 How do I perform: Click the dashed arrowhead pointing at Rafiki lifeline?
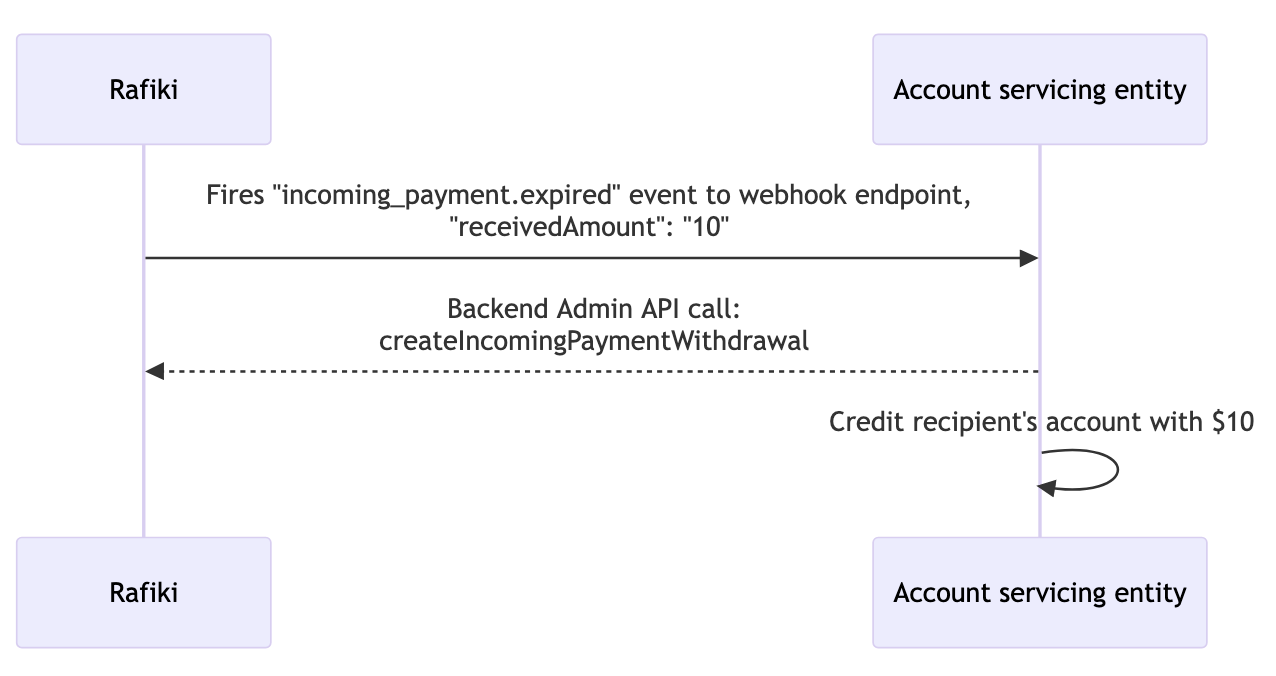coord(154,371)
